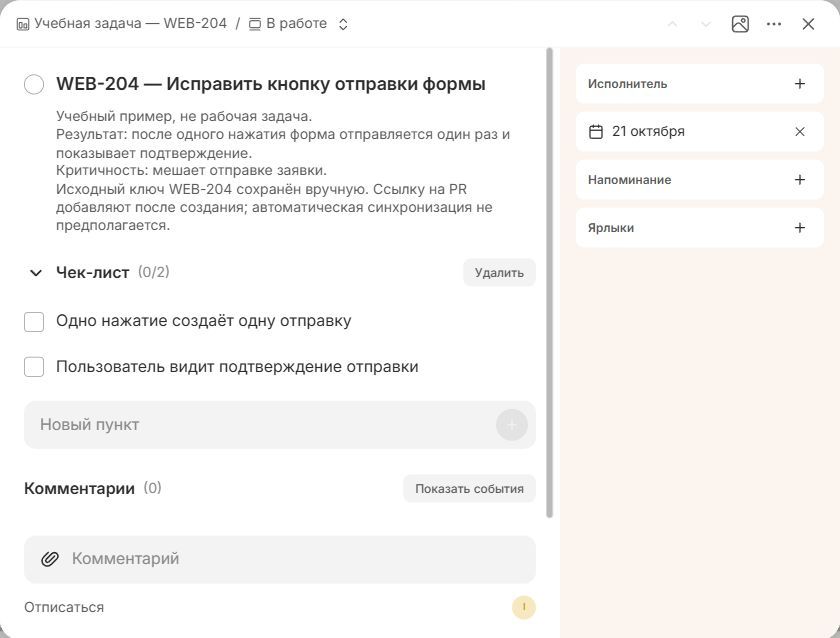Open the project icon next to Учебная задача breadcrumb
The image size is (840, 638).
(x=23, y=24)
